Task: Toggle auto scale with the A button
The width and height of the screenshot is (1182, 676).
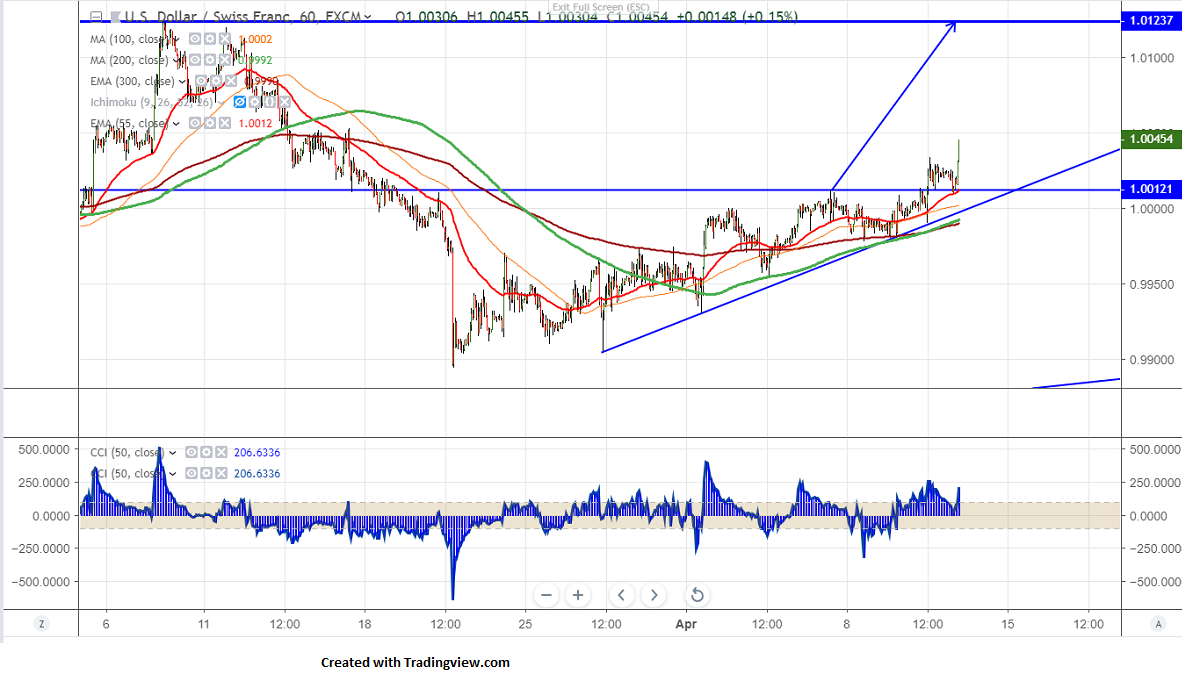Action: [x=1159, y=624]
